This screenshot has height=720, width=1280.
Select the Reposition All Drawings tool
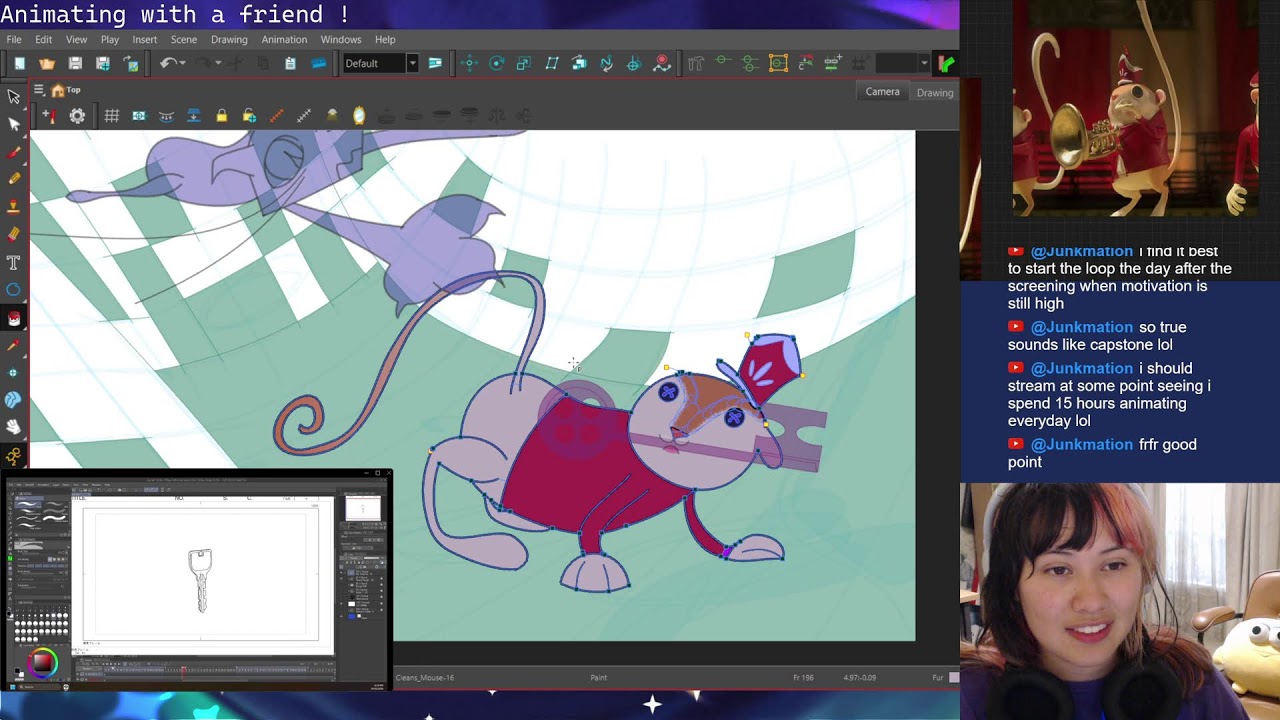click(x=14, y=373)
